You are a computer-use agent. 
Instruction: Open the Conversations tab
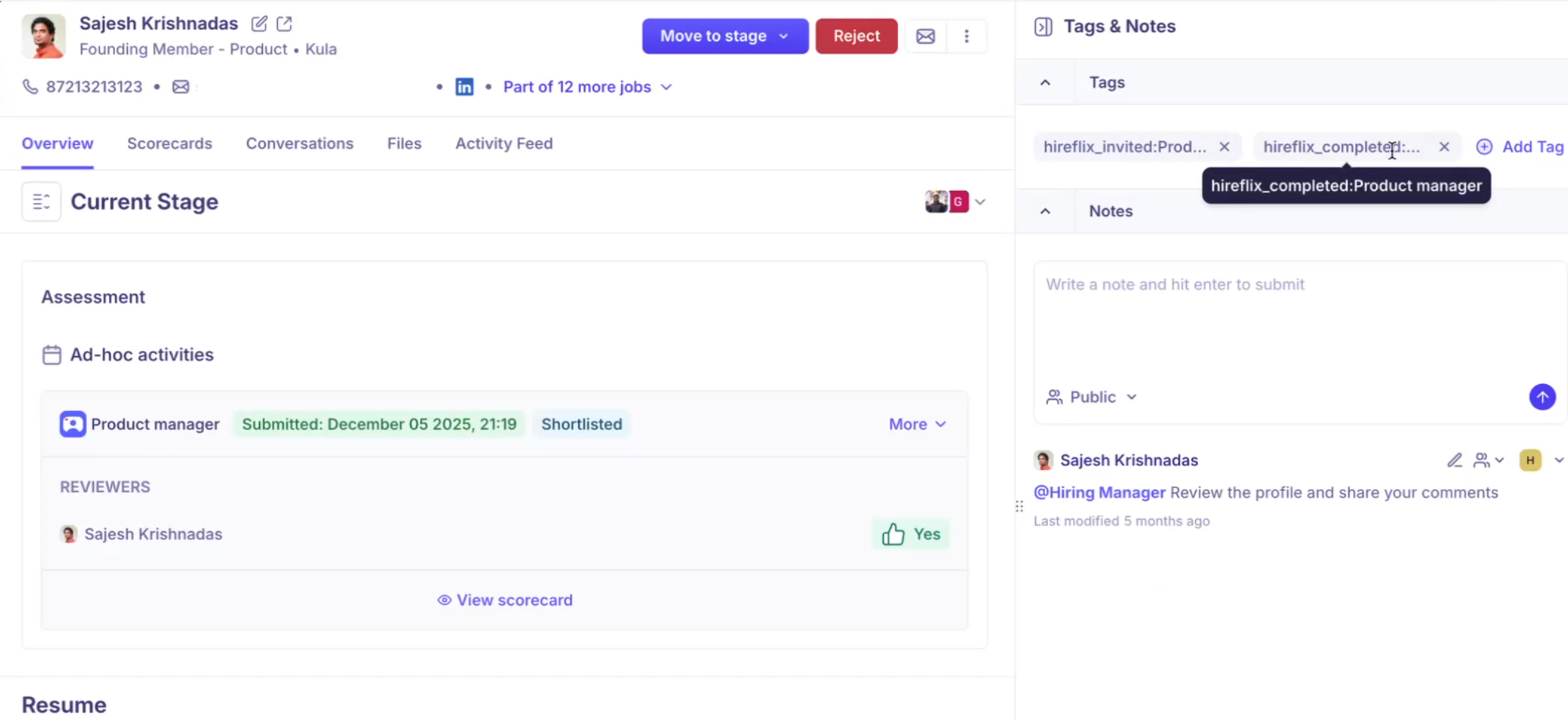(x=300, y=144)
